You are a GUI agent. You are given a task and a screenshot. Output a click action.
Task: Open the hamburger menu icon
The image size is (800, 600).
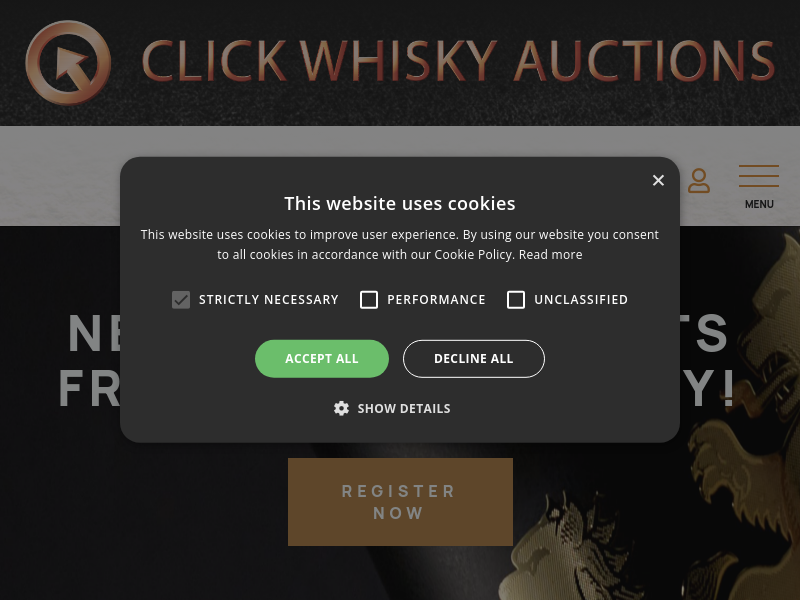pyautogui.click(x=759, y=176)
